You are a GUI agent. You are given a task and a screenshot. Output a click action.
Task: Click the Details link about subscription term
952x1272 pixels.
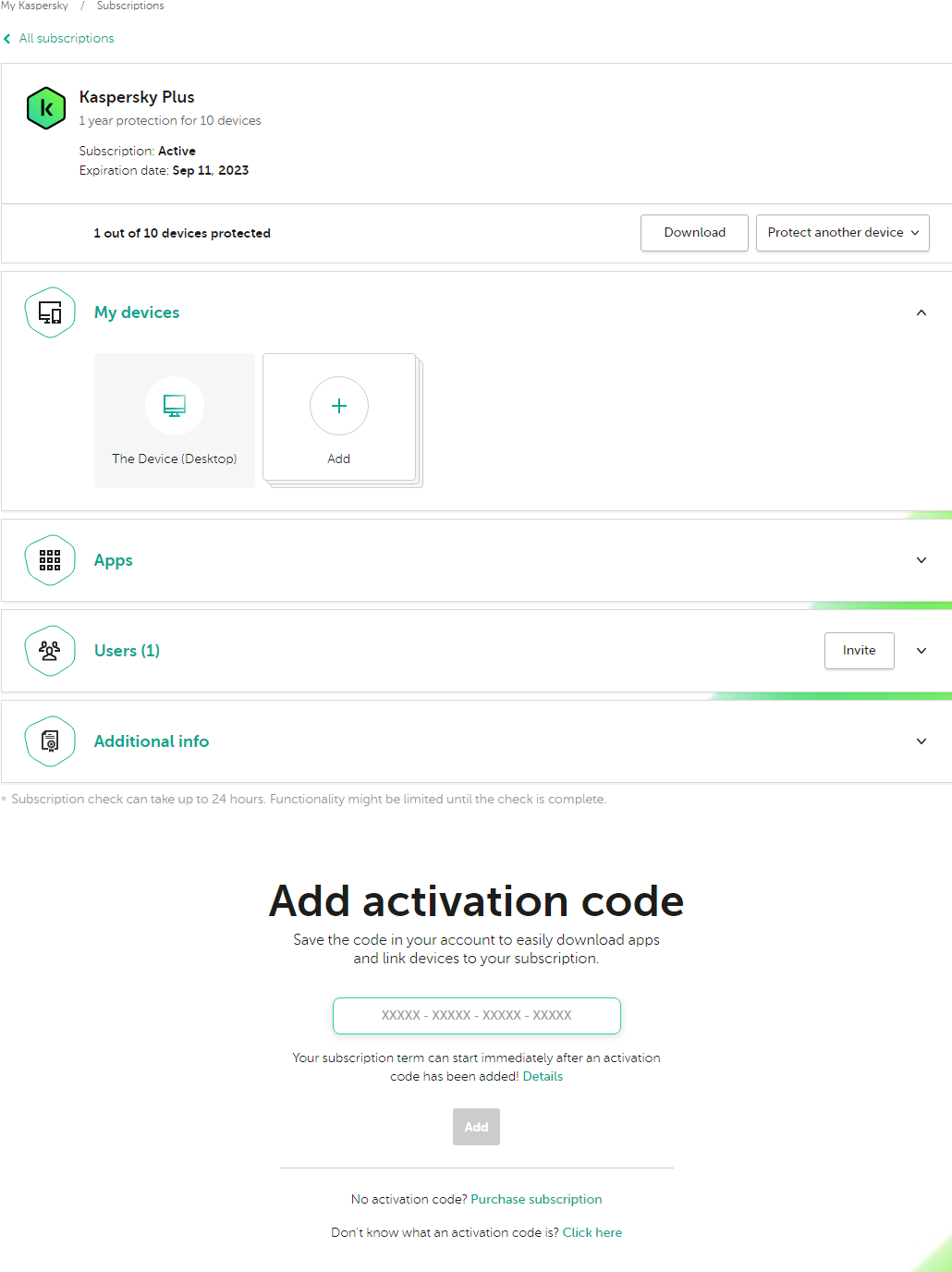(543, 1075)
